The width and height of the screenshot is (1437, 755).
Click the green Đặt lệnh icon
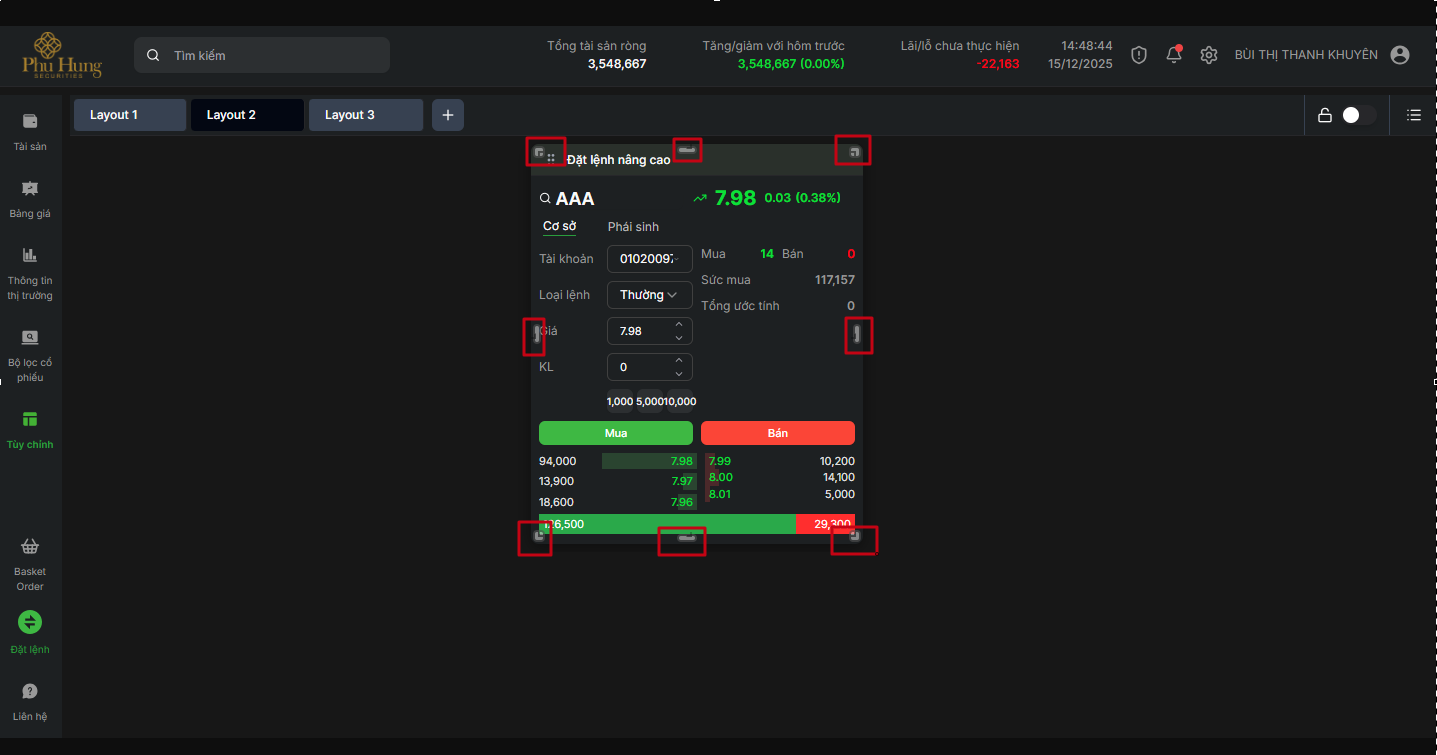click(x=30, y=622)
